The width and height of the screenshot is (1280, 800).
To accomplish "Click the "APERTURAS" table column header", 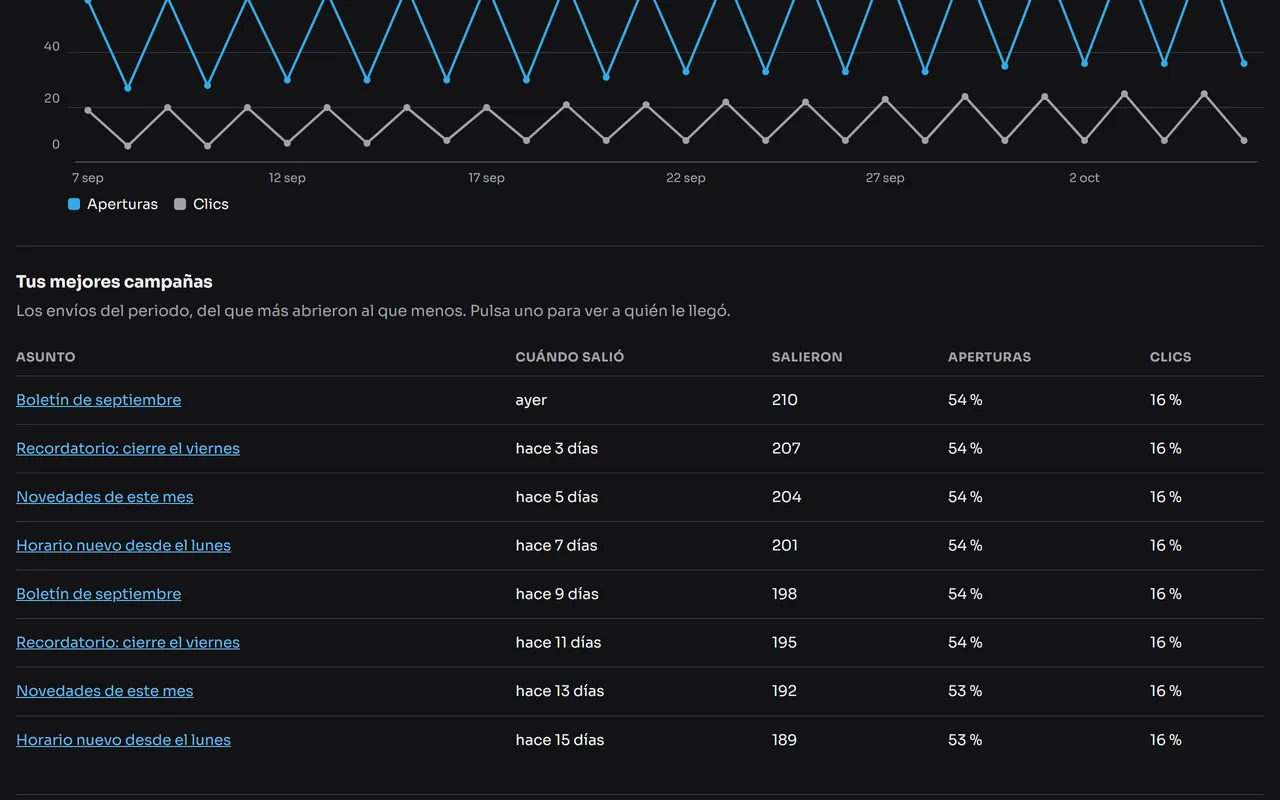I will pyautogui.click(x=989, y=357).
